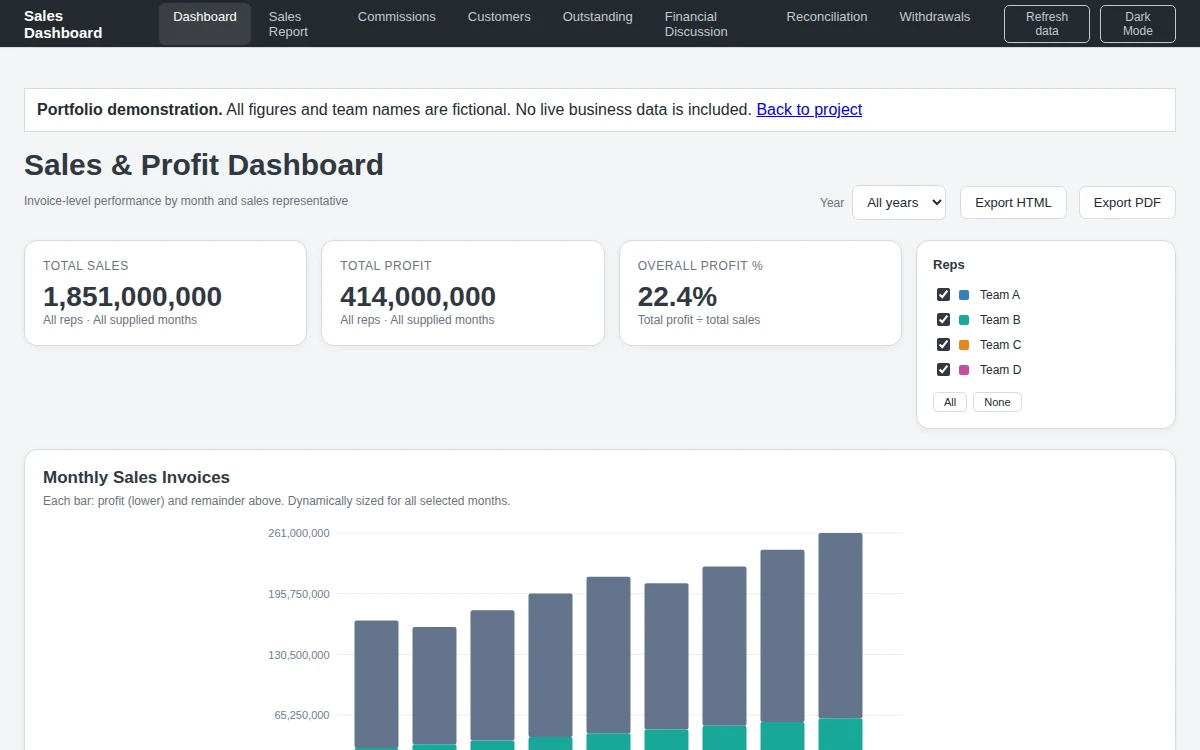The width and height of the screenshot is (1200, 750).
Task: Click total profit value 414,000,000
Action: 418,297
